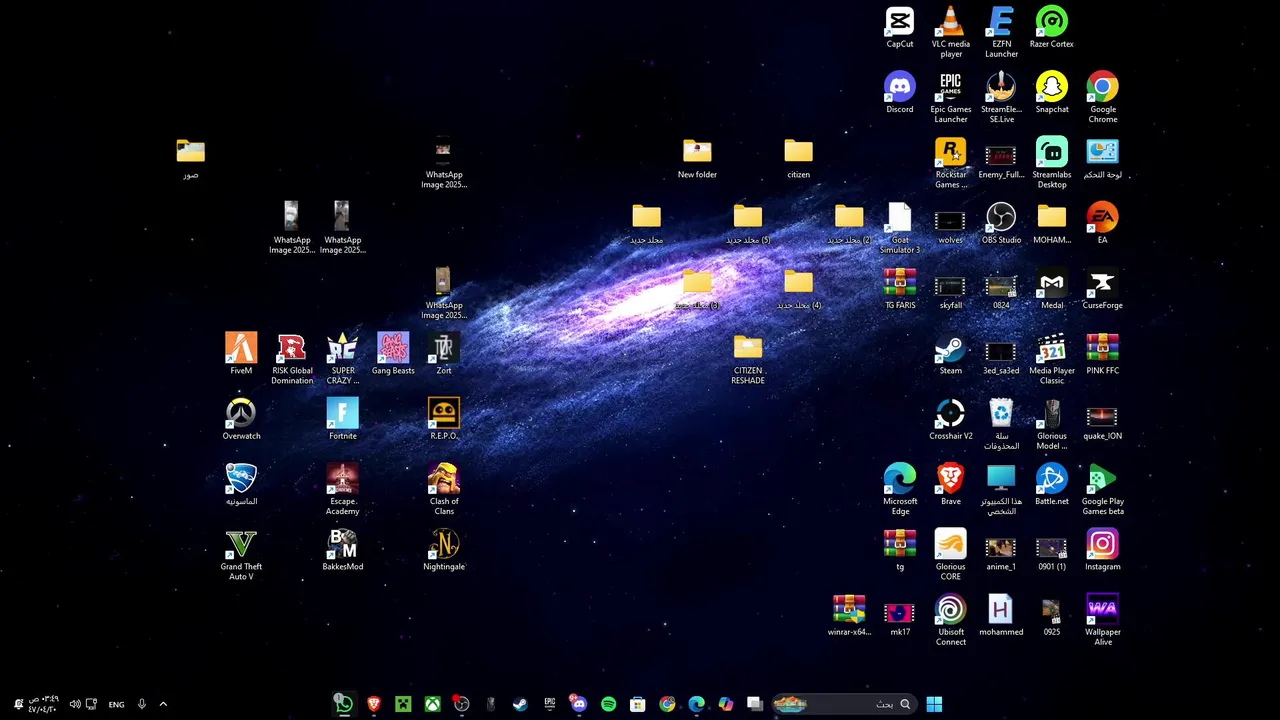Select the BakkesMod desktop icon
1280x720 pixels.
[x=342, y=550]
